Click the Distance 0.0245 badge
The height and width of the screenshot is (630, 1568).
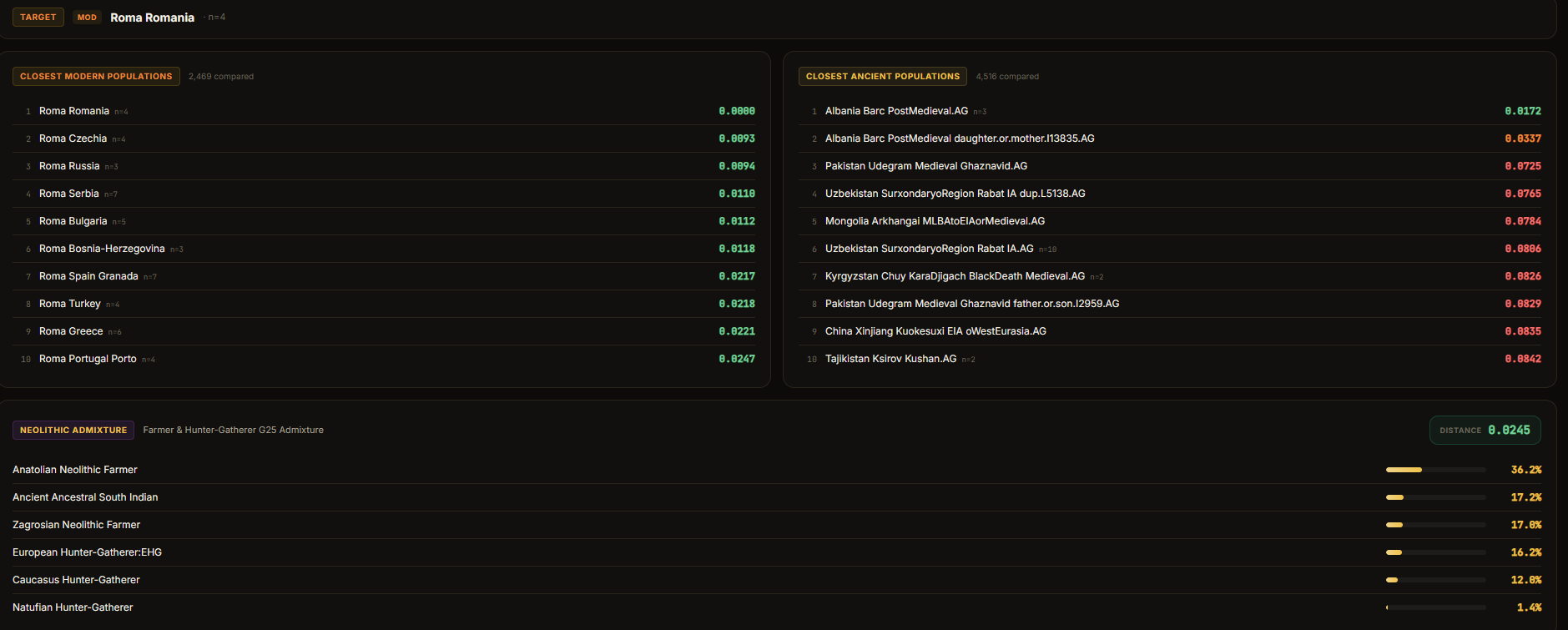(x=1485, y=430)
